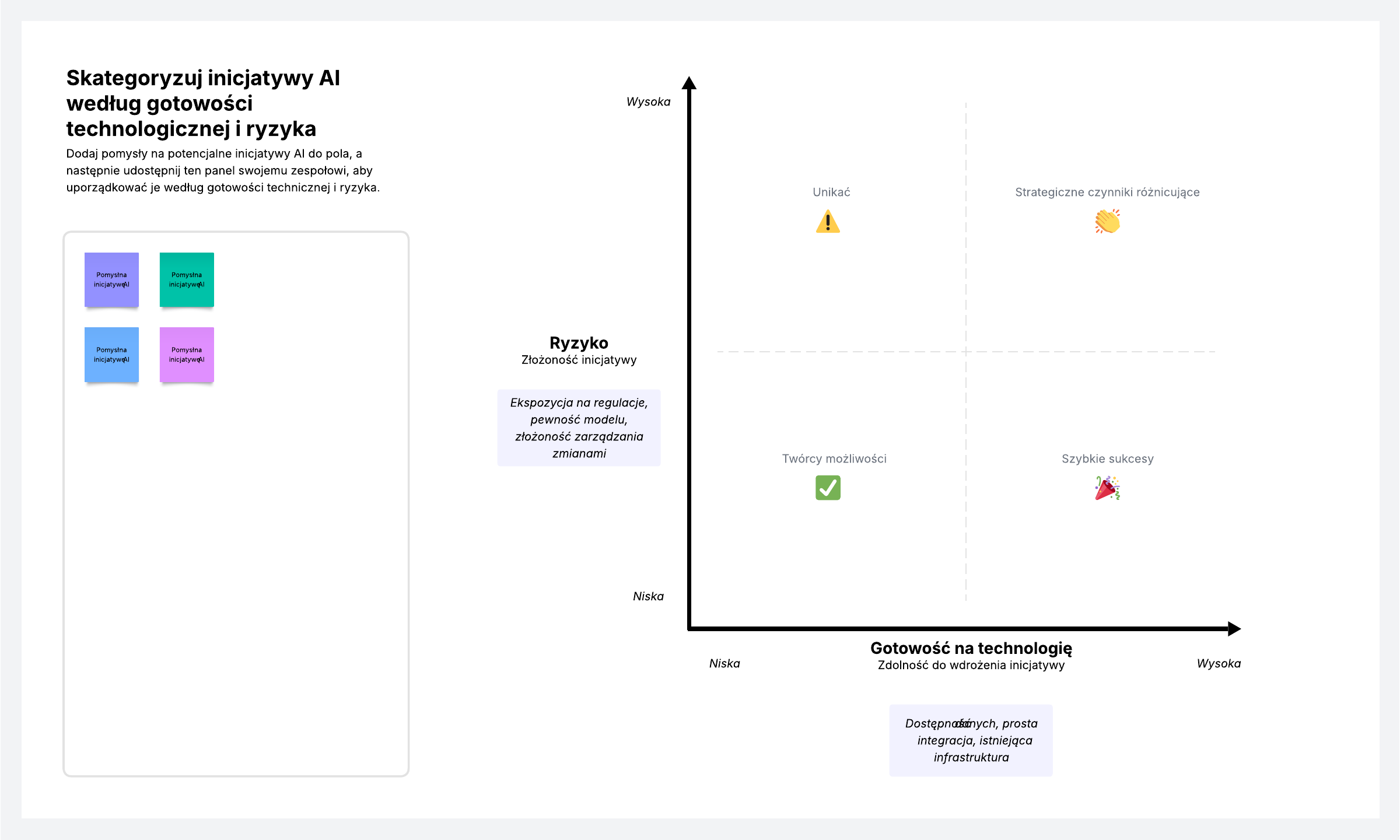Select the blue sticky note
Image resolution: width=1400 pixels, height=840 pixels.
pos(111,355)
